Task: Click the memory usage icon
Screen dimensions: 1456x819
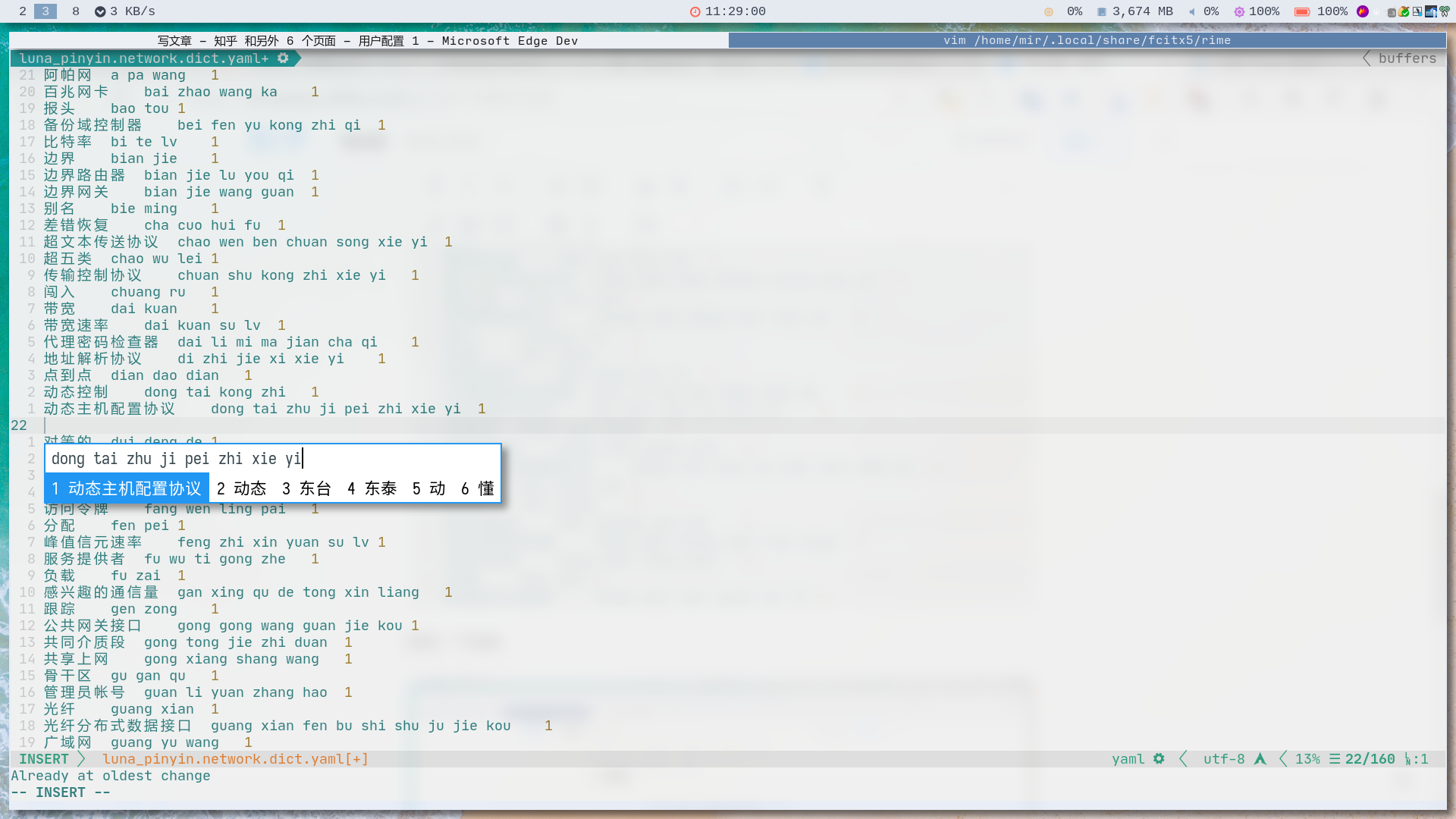Action: coord(1101,11)
